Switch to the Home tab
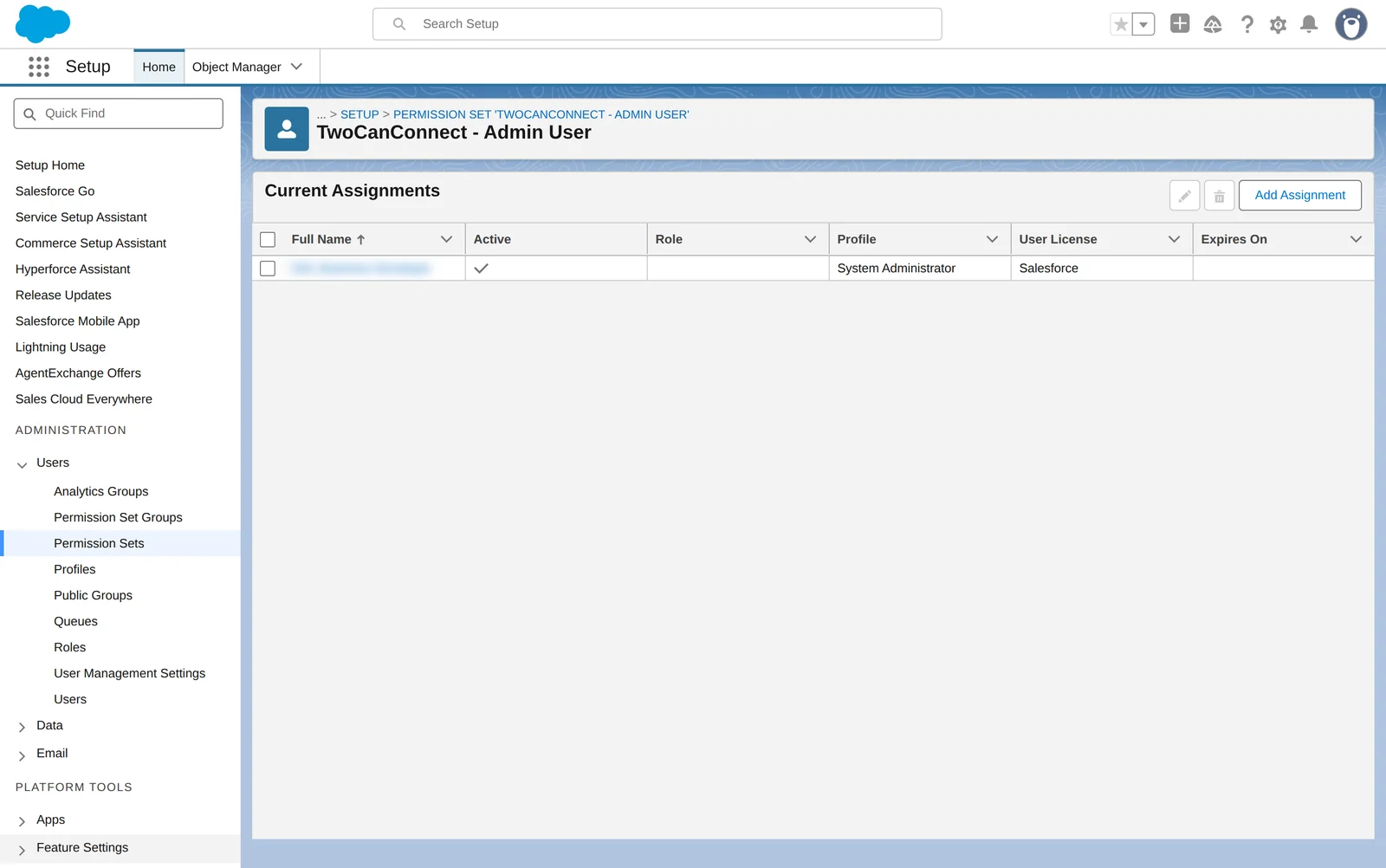Screen dimensions: 1386x868 click(159, 67)
